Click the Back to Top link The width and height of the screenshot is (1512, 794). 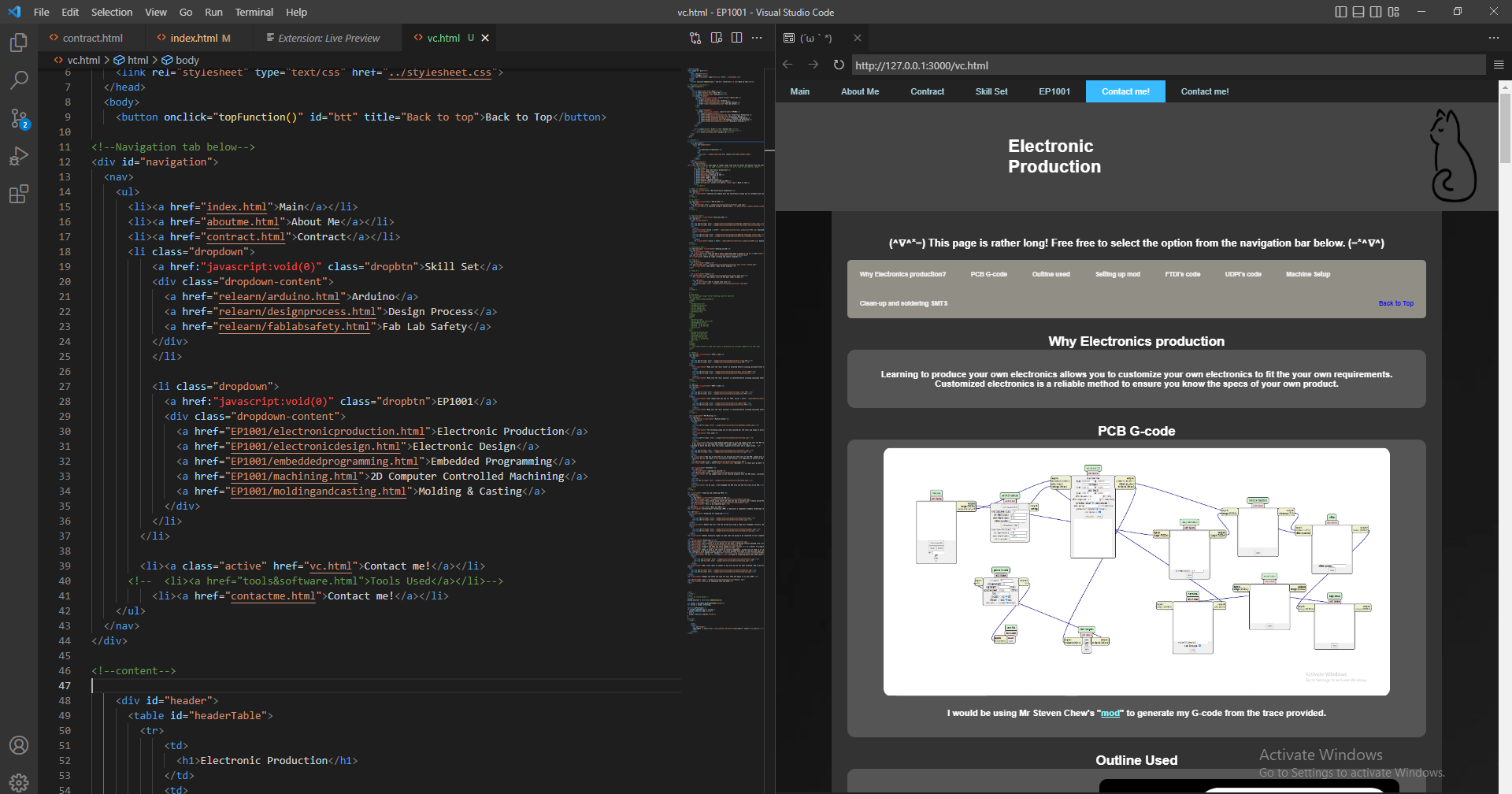pos(1395,303)
